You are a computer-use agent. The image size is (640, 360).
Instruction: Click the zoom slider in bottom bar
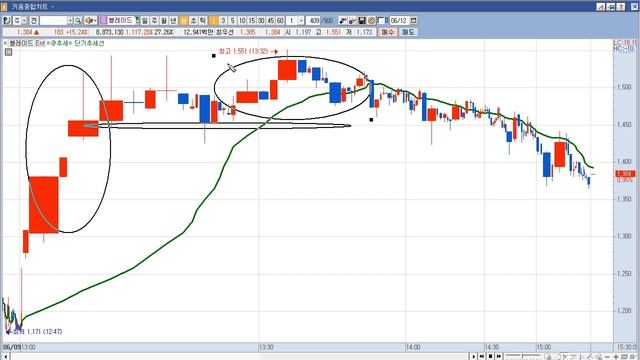coord(523,356)
